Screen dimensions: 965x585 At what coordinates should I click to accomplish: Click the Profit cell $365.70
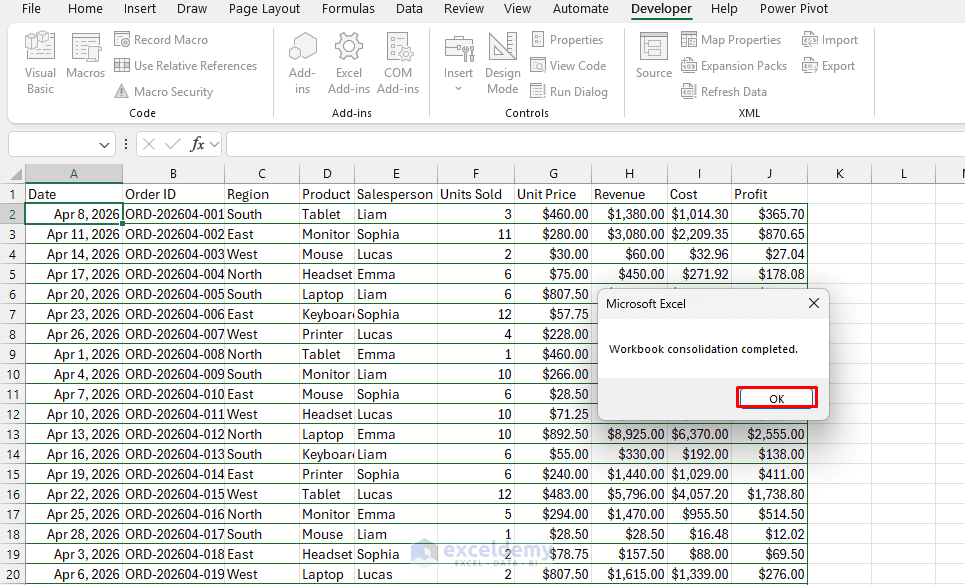(x=769, y=214)
